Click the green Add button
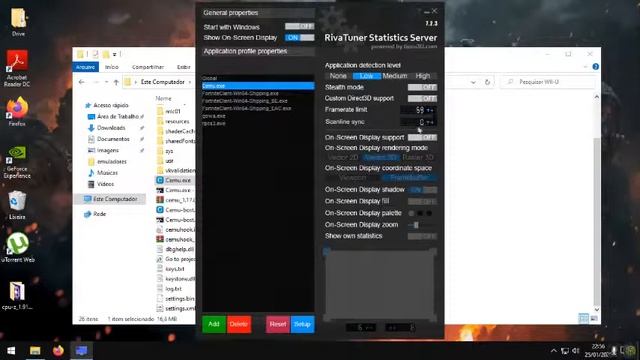This screenshot has width=640, height=360. tap(214, 324)
